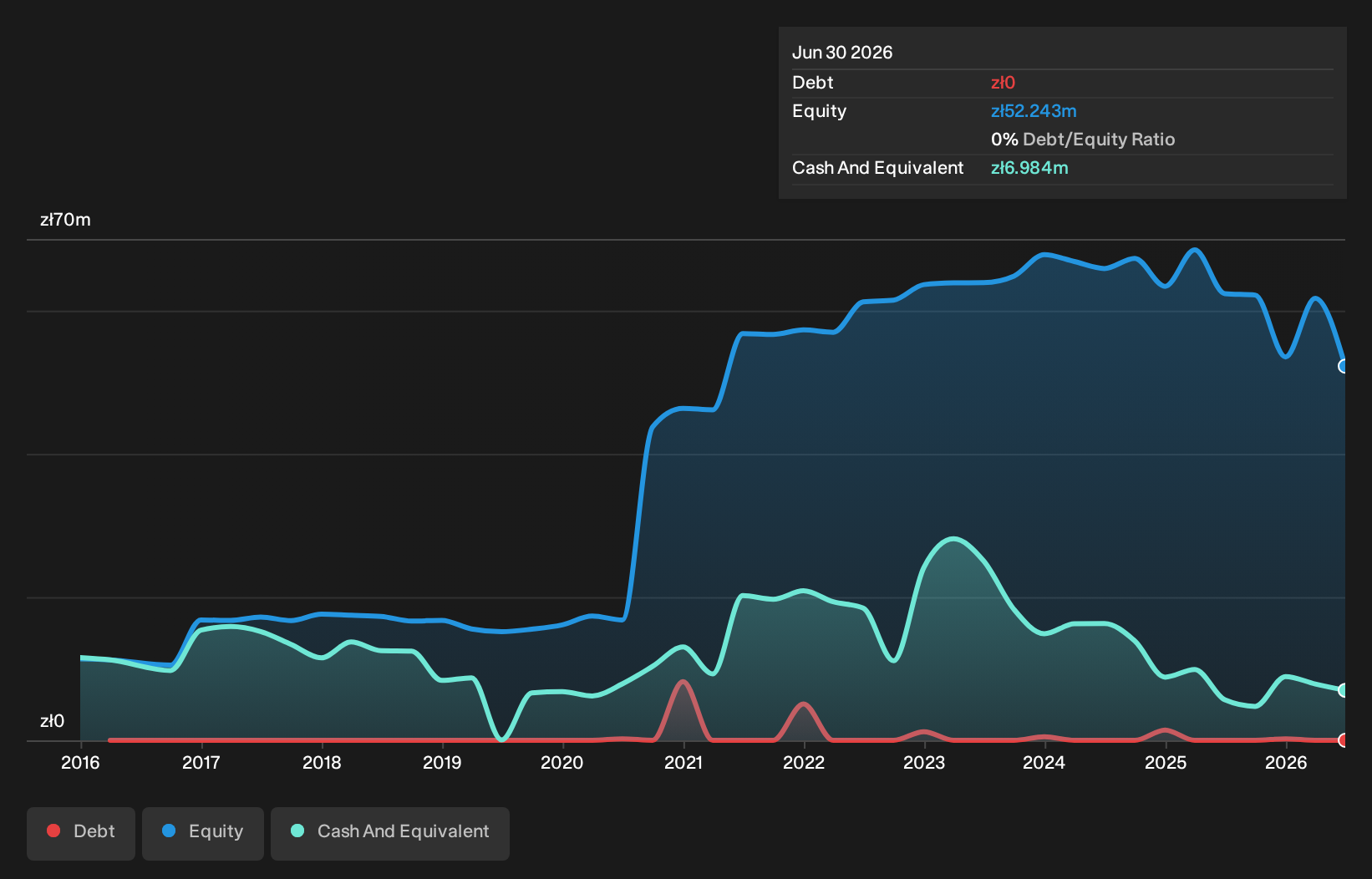This screenshot has width=1372, height=879.
Task: Click the zł6.984m cash value
Action: pyautogui.click(x=1029, y=168)
